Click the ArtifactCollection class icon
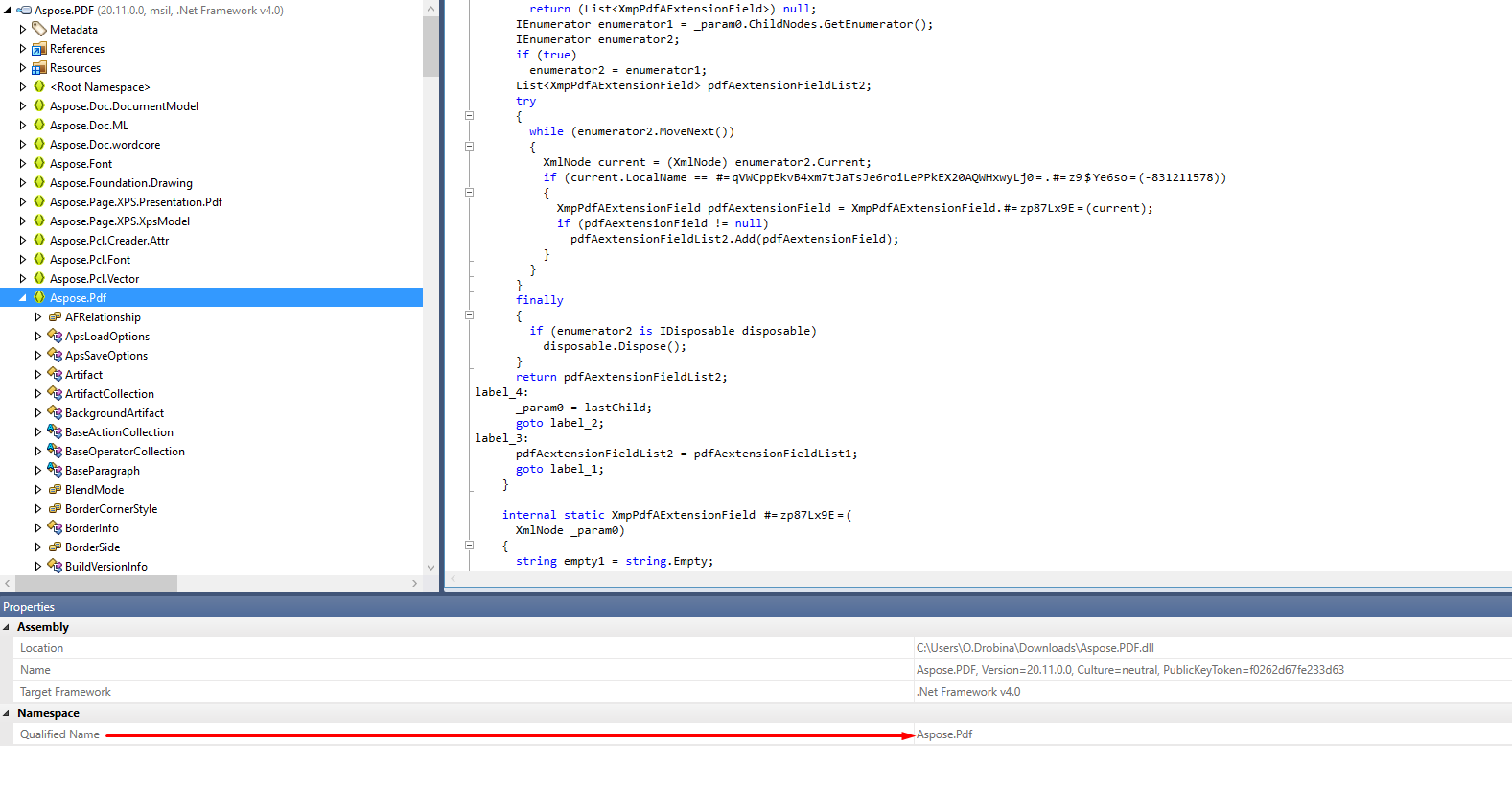The image size is (1512, 792). 55,393
